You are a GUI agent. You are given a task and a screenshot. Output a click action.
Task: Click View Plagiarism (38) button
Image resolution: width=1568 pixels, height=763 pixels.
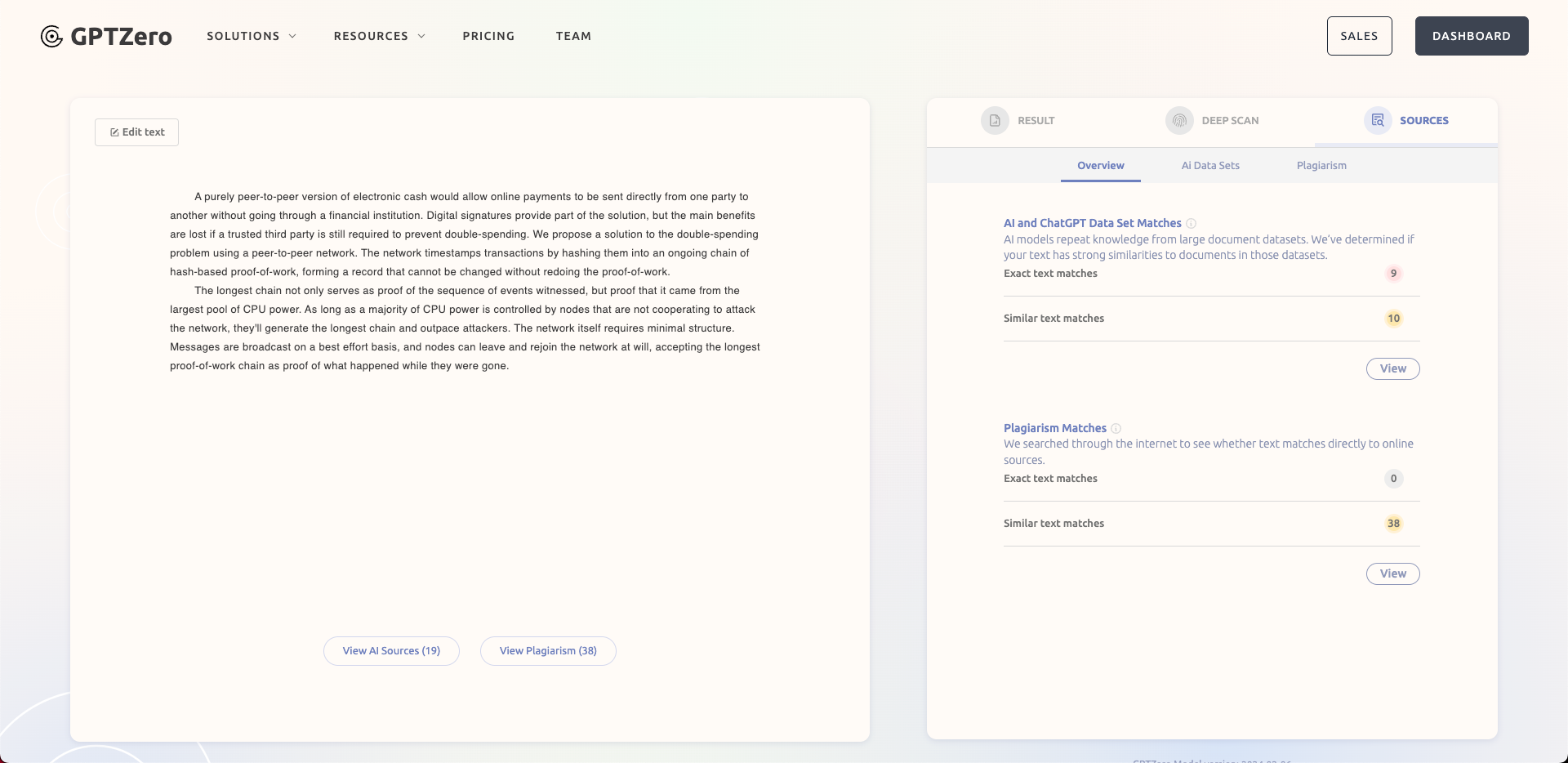(548, 651)
